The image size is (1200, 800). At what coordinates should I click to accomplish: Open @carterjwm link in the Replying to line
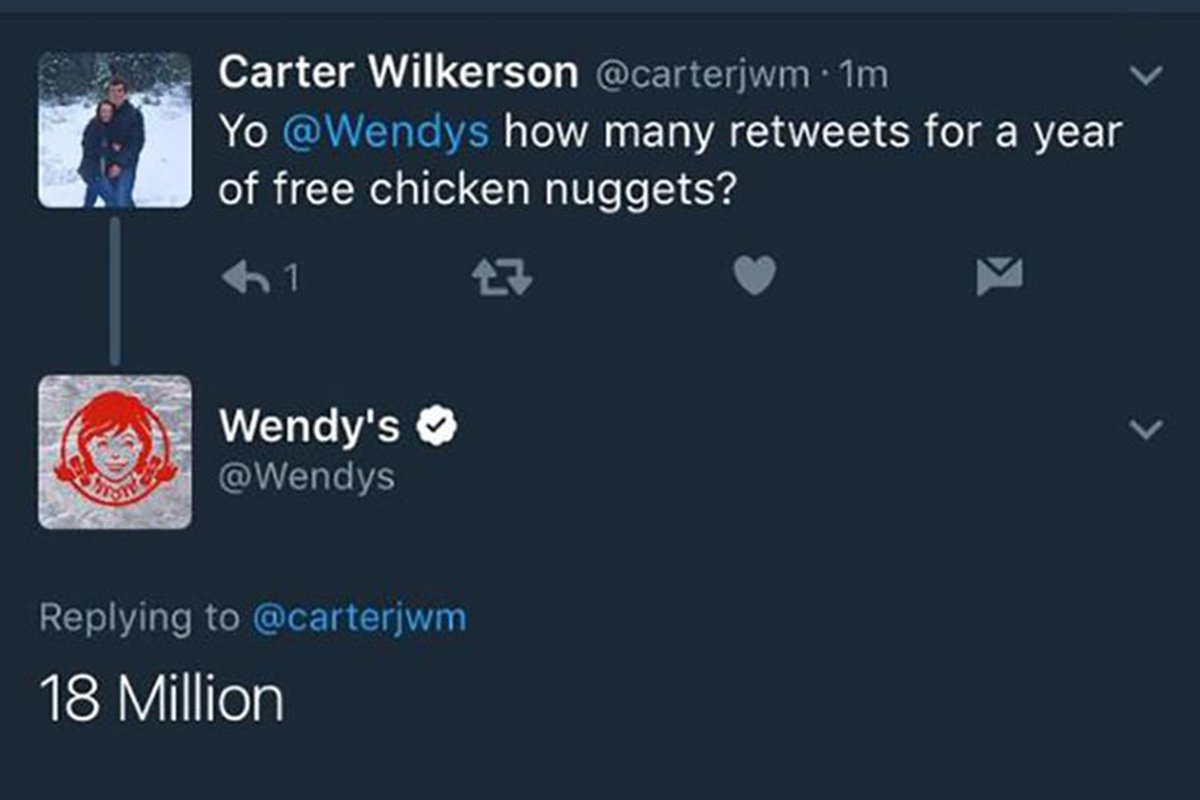pyautogui.click(x=360, y=618)
